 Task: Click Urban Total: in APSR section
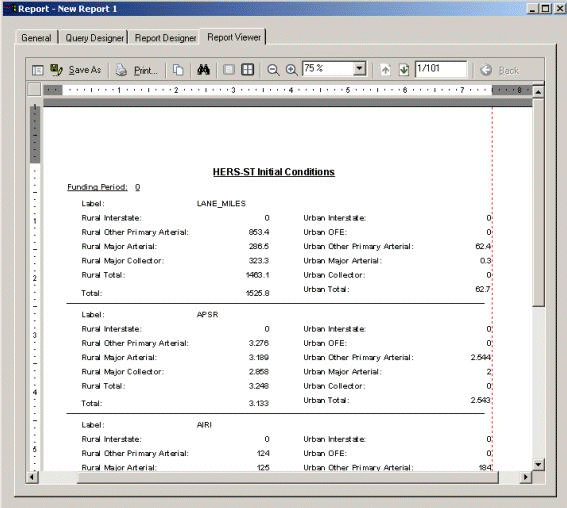click(x=326, y=400)
